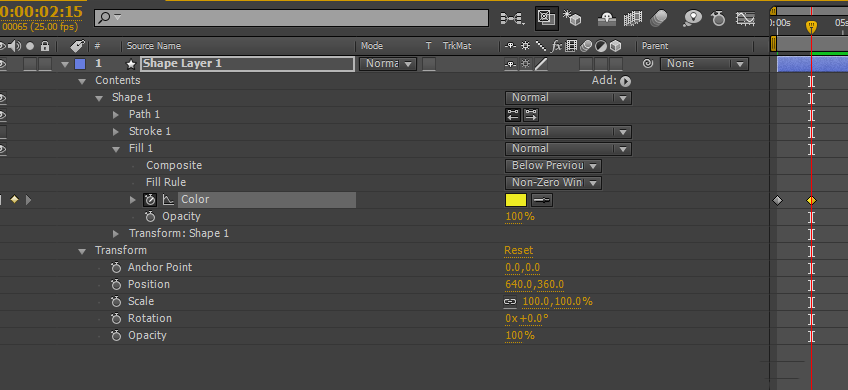Open the Add shape content menu
Image resolution: width=848 pixels, height=390 pixels.
click(x=626, y=81)
